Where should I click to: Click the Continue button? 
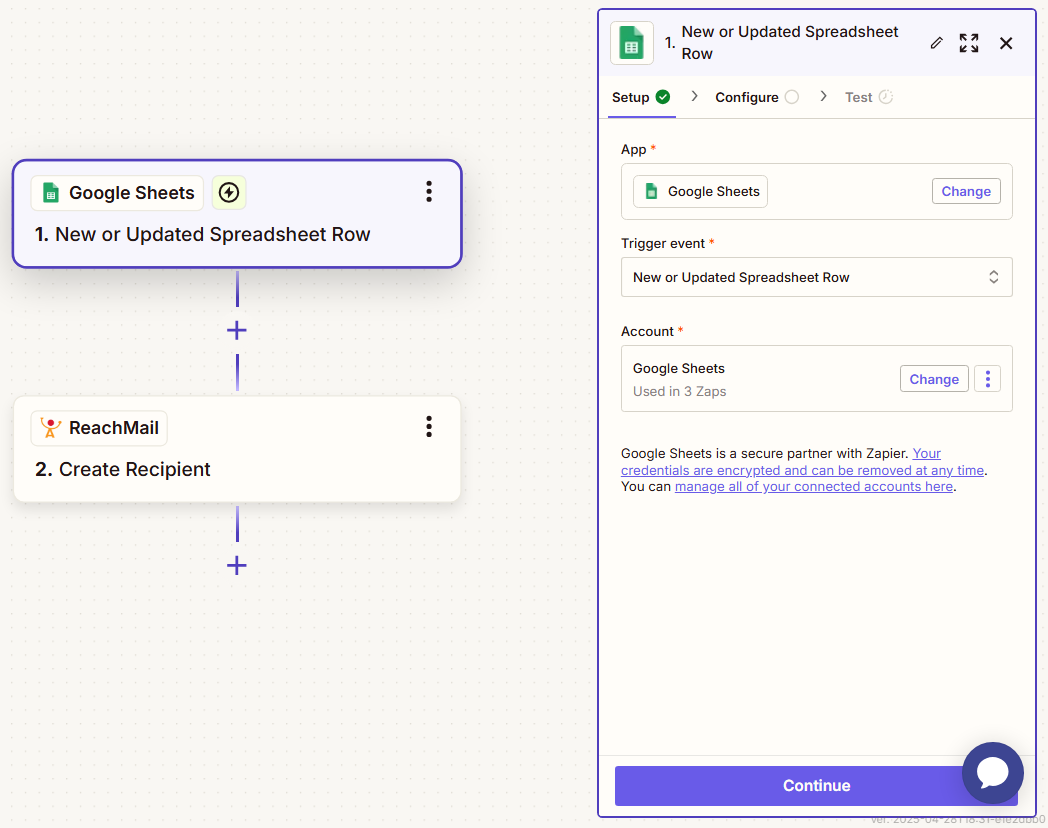(816, 786)
